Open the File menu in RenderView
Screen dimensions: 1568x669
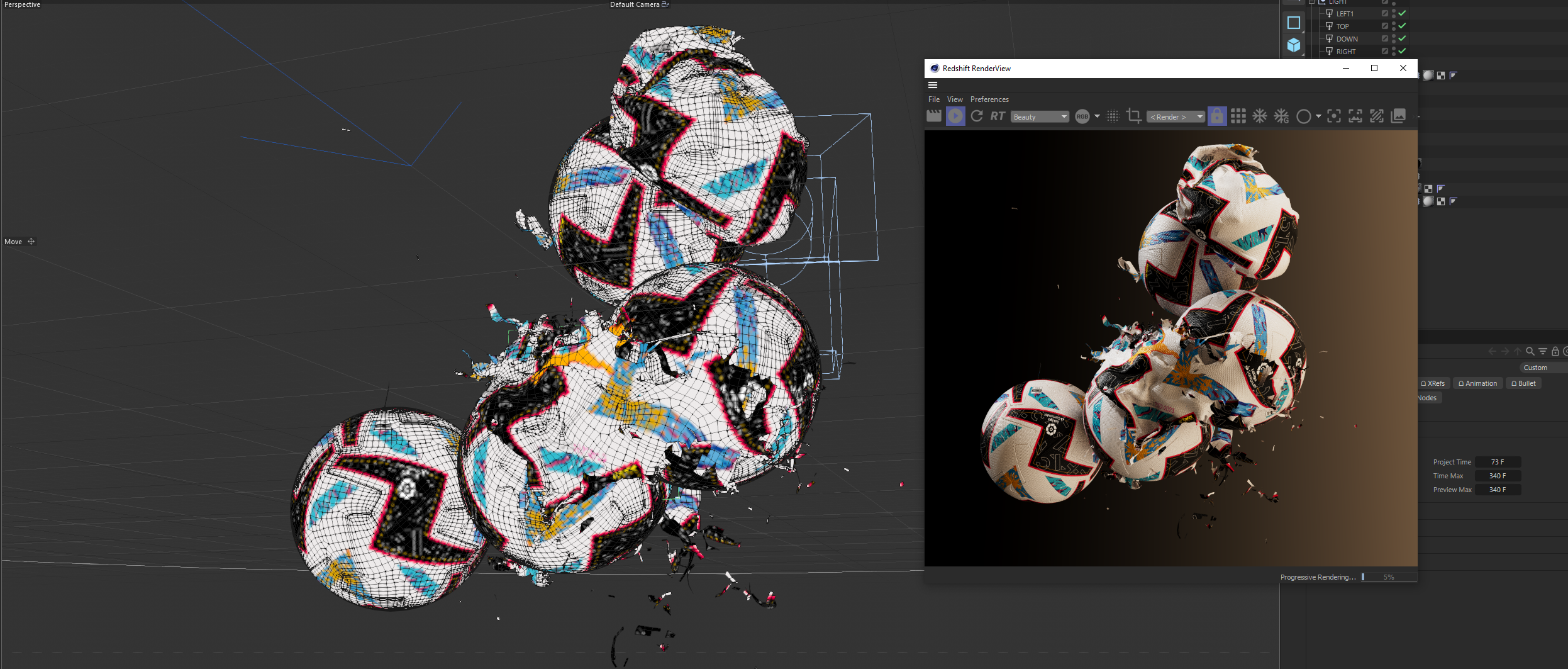point(934,99)
